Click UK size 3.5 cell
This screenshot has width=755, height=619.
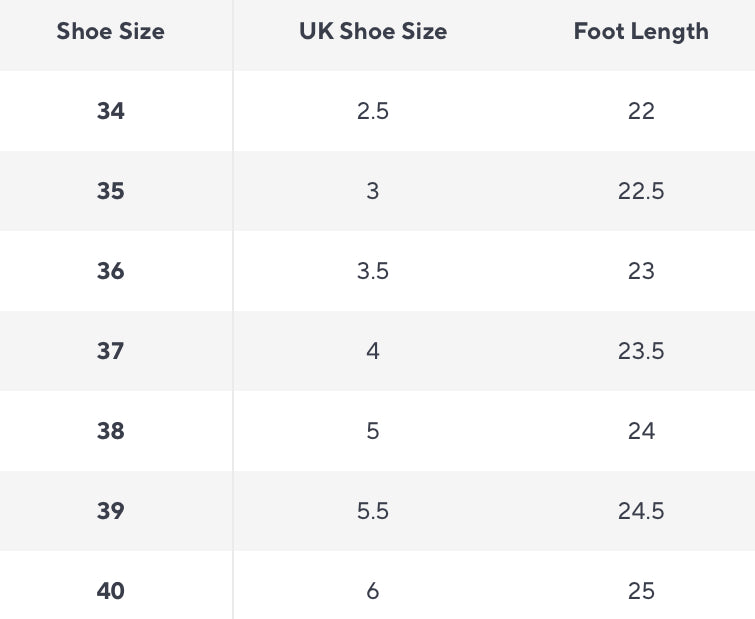(373, 271)
